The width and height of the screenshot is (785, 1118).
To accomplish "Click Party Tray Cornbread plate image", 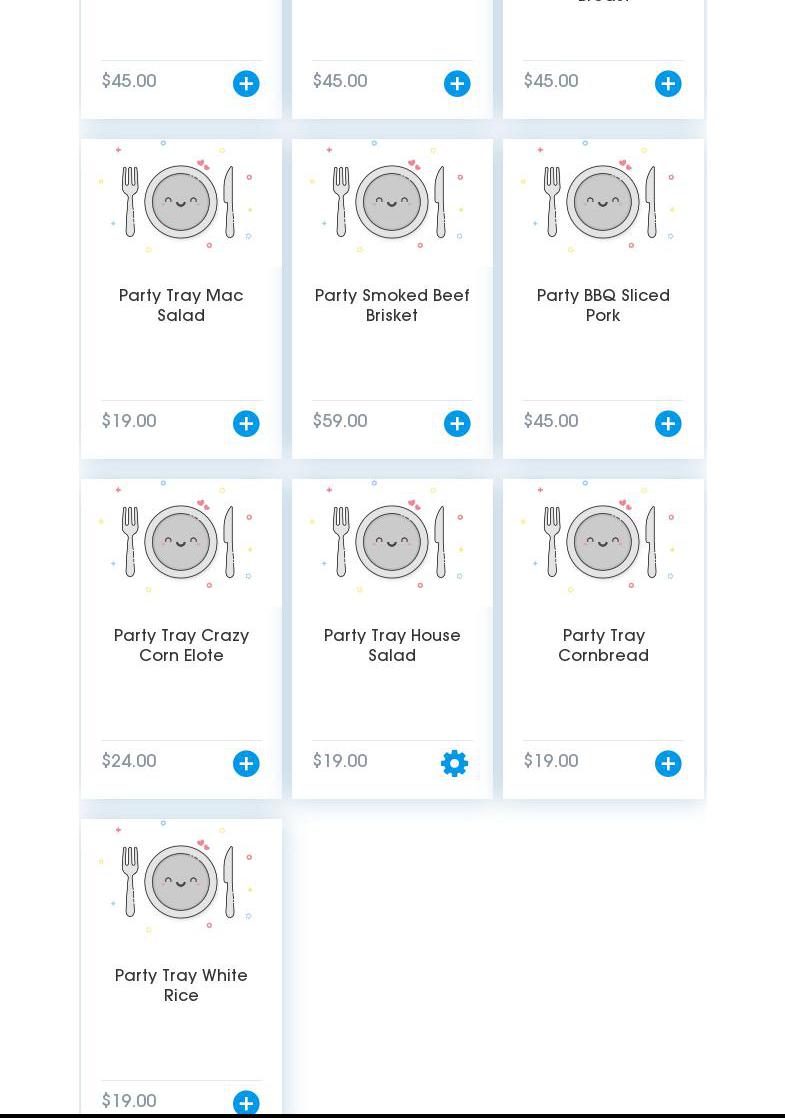I will (x=603, y=541).
